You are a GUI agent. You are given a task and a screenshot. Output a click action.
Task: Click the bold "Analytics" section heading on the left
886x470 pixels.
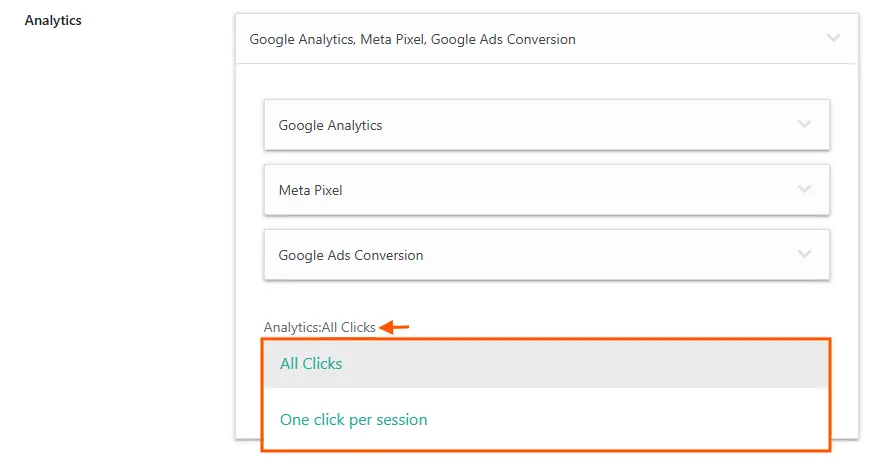53,20
